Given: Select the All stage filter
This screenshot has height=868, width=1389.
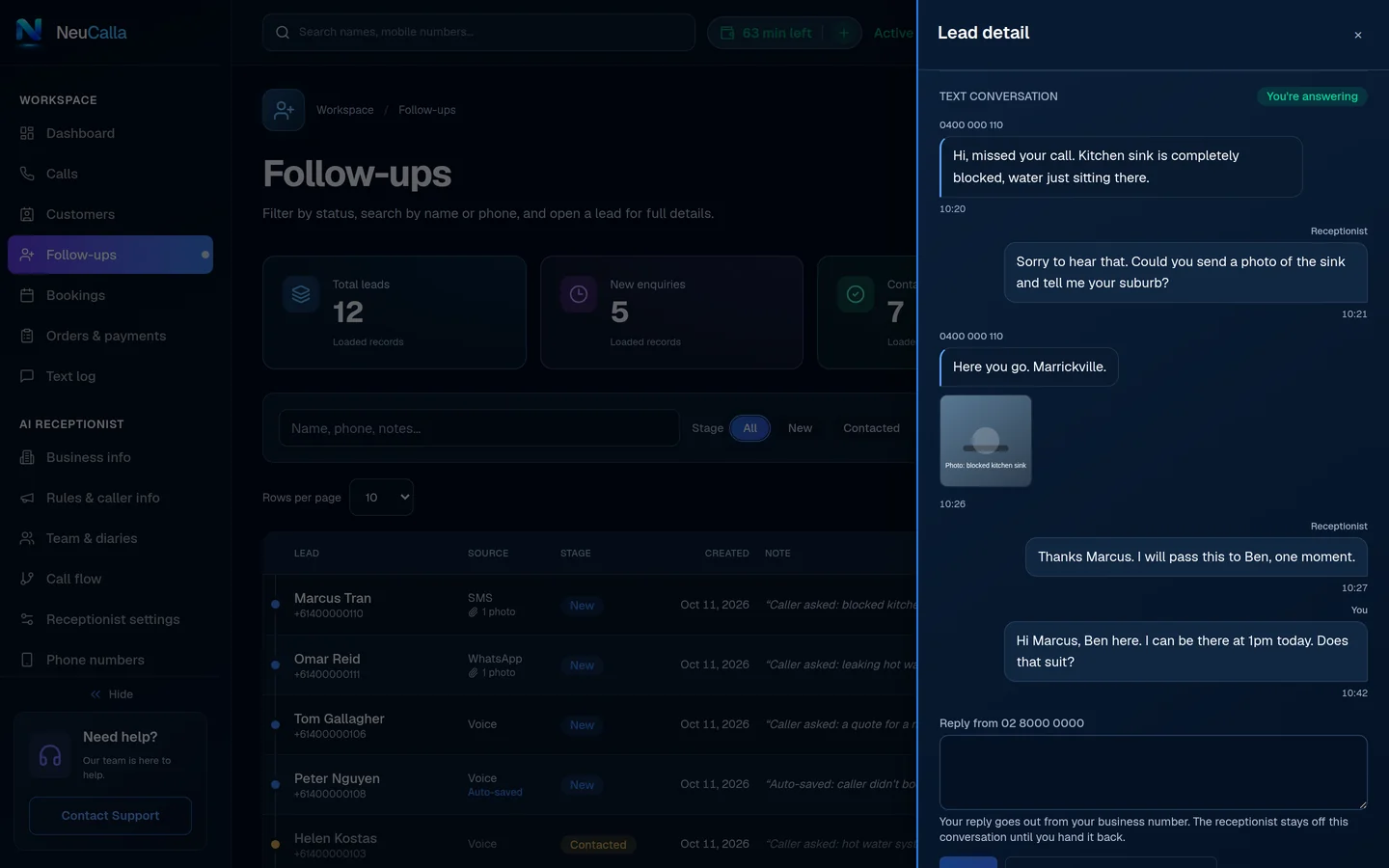Looking at the screenshot, I should click(749, 428).
